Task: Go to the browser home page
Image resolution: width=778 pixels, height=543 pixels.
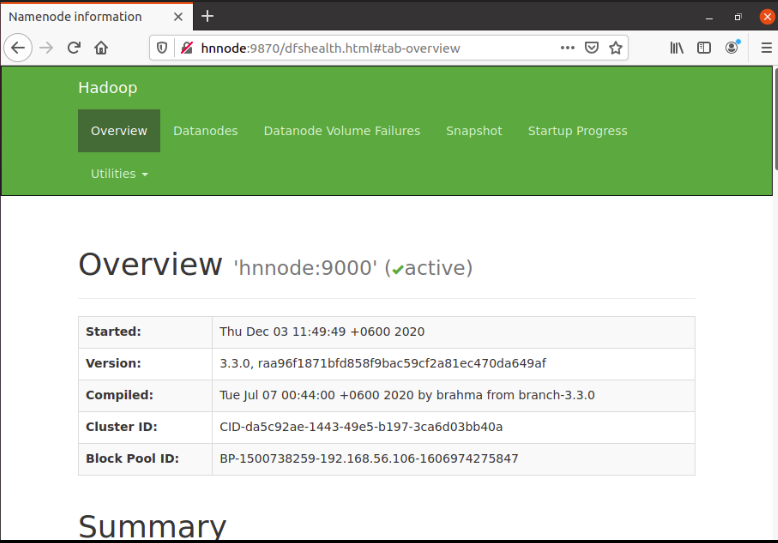Action: coord(101,47)
